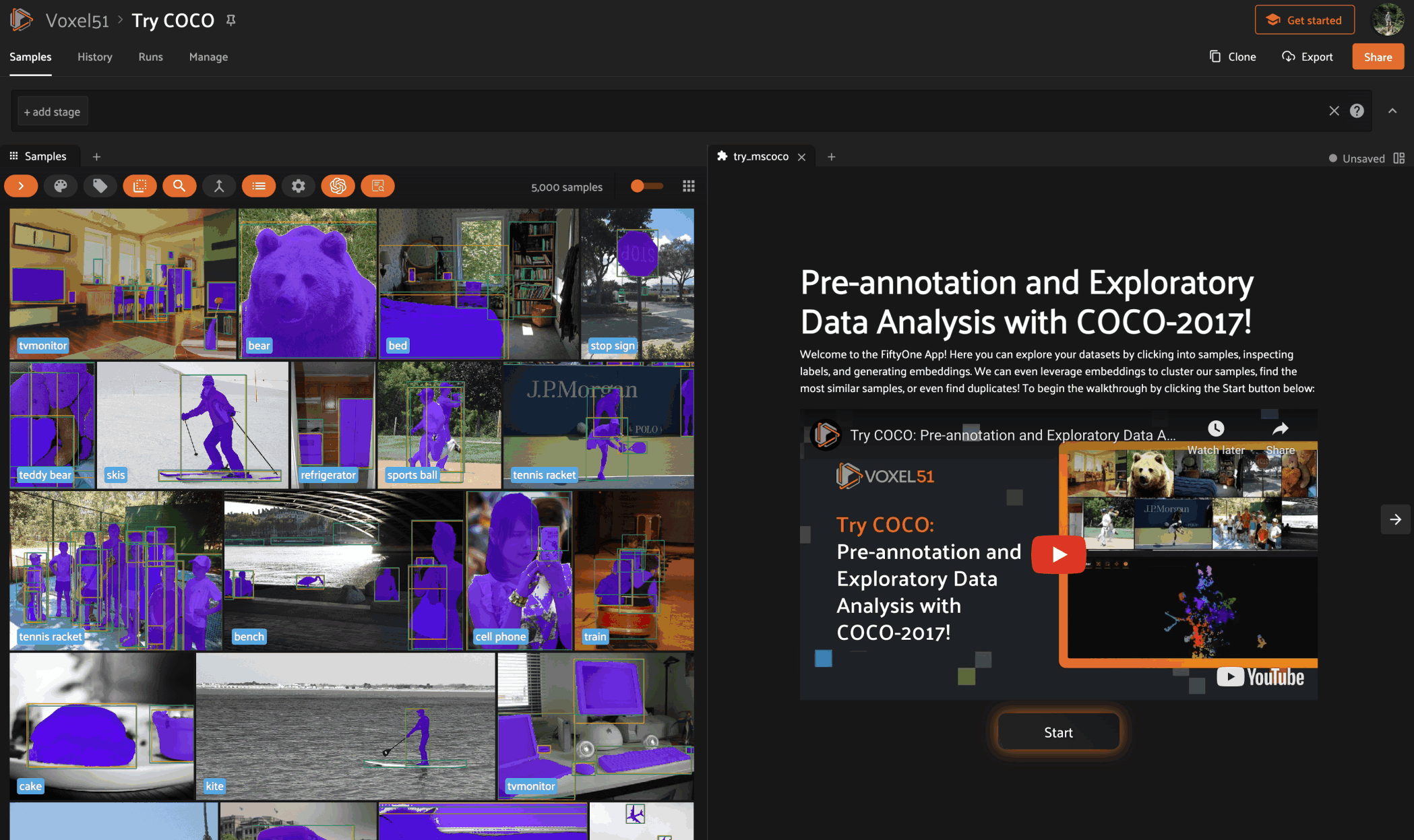Toggle the grid view icon

(x=688, y=187)
